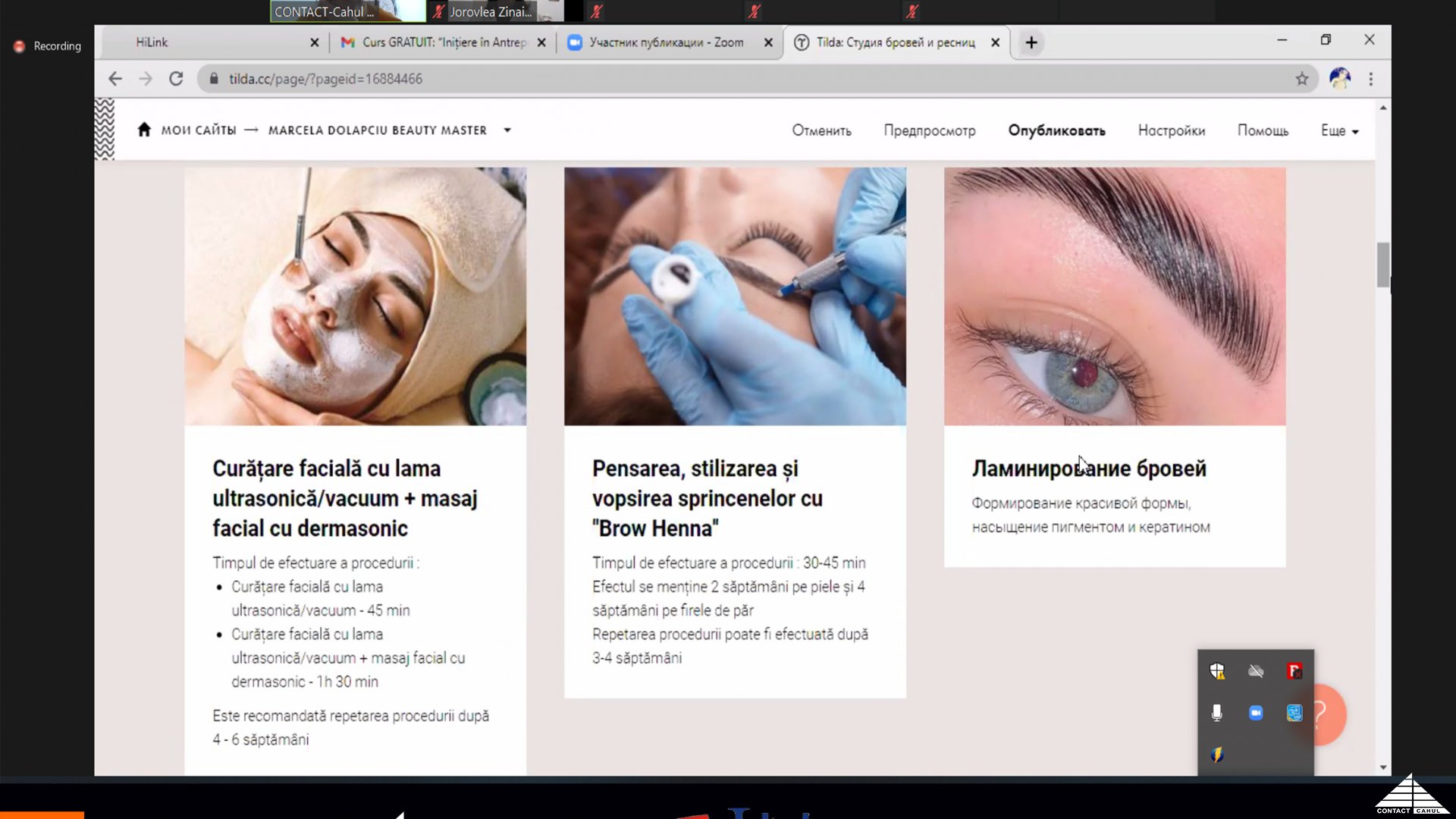Open Chrome three-dot menu
The width and height of the screenshot is (1456, 819).
tap(1370, 79)
